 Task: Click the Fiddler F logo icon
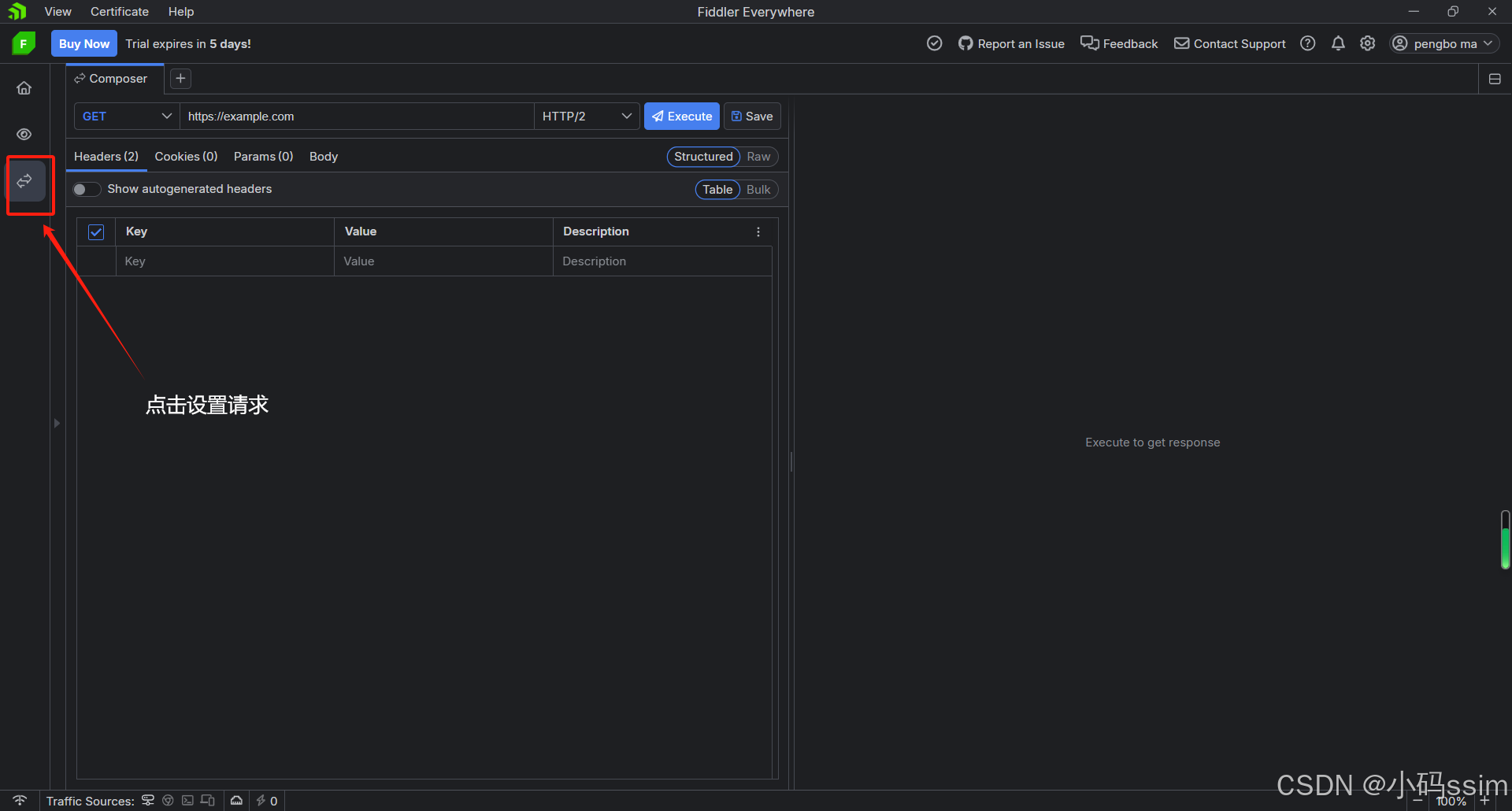pos(24,44)
